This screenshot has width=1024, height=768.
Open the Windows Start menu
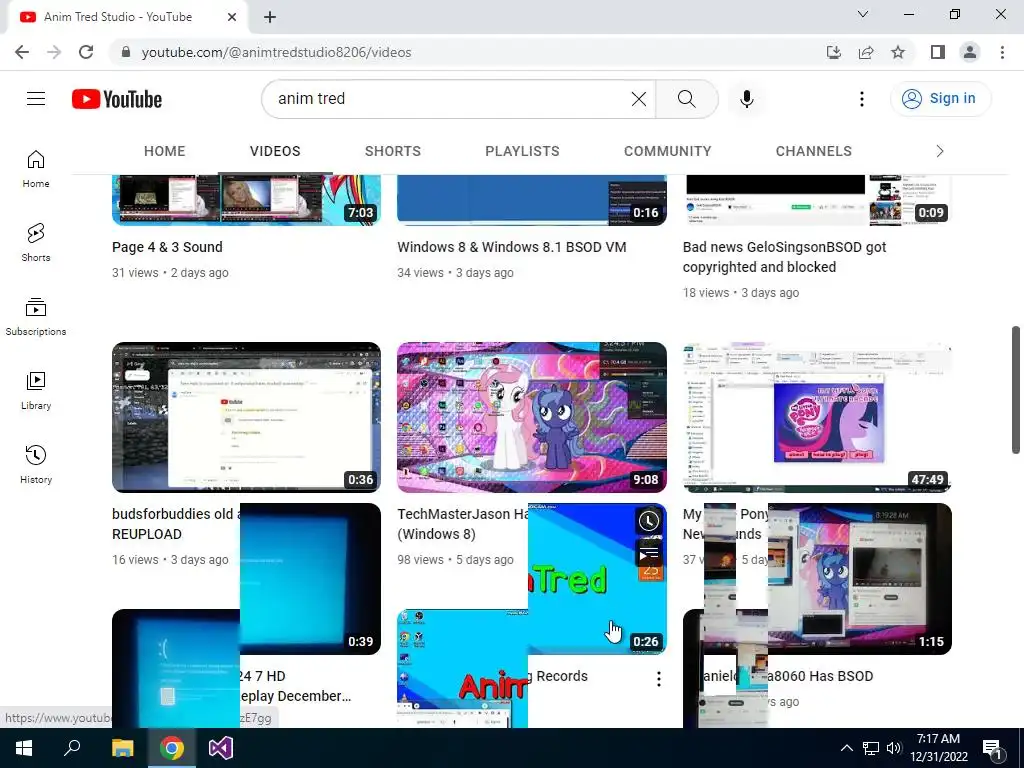[24, 748]
